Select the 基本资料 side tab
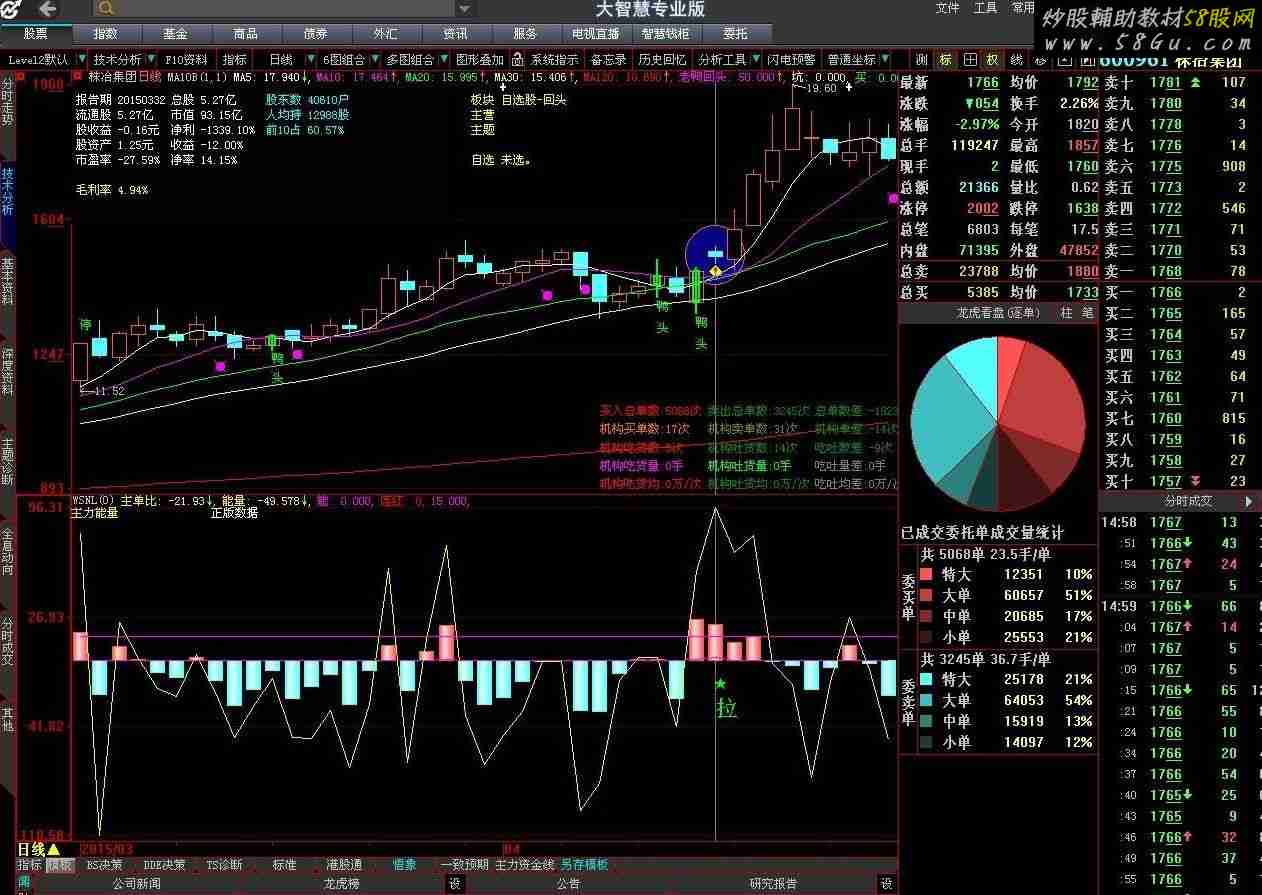The width and height of the screenshot is (1262, 895). click(8, 281)
